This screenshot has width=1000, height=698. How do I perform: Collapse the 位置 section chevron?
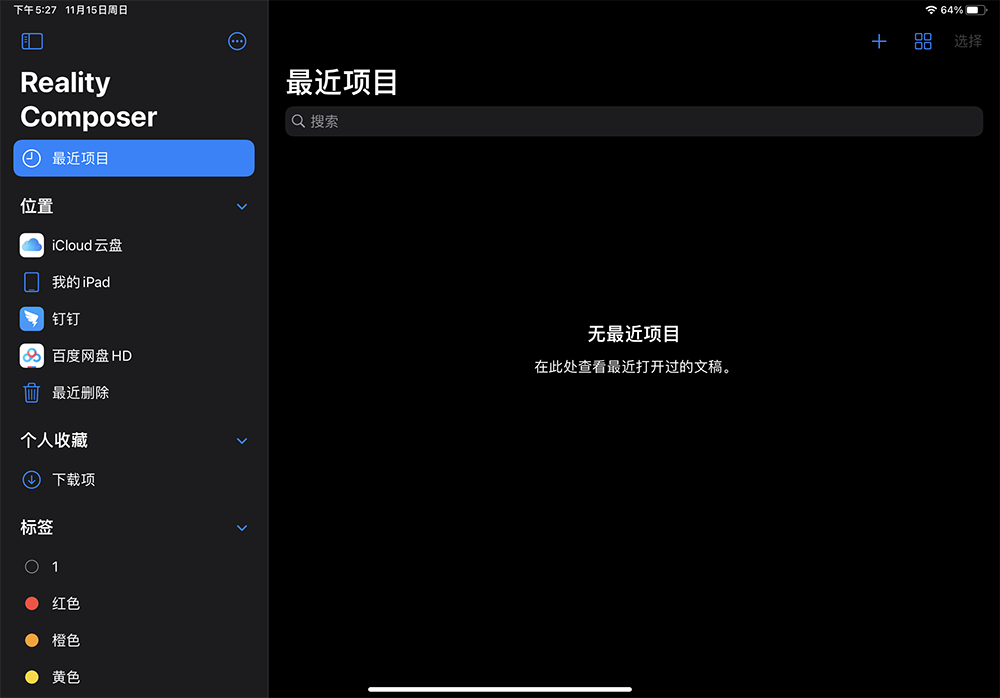click(242, 207)
